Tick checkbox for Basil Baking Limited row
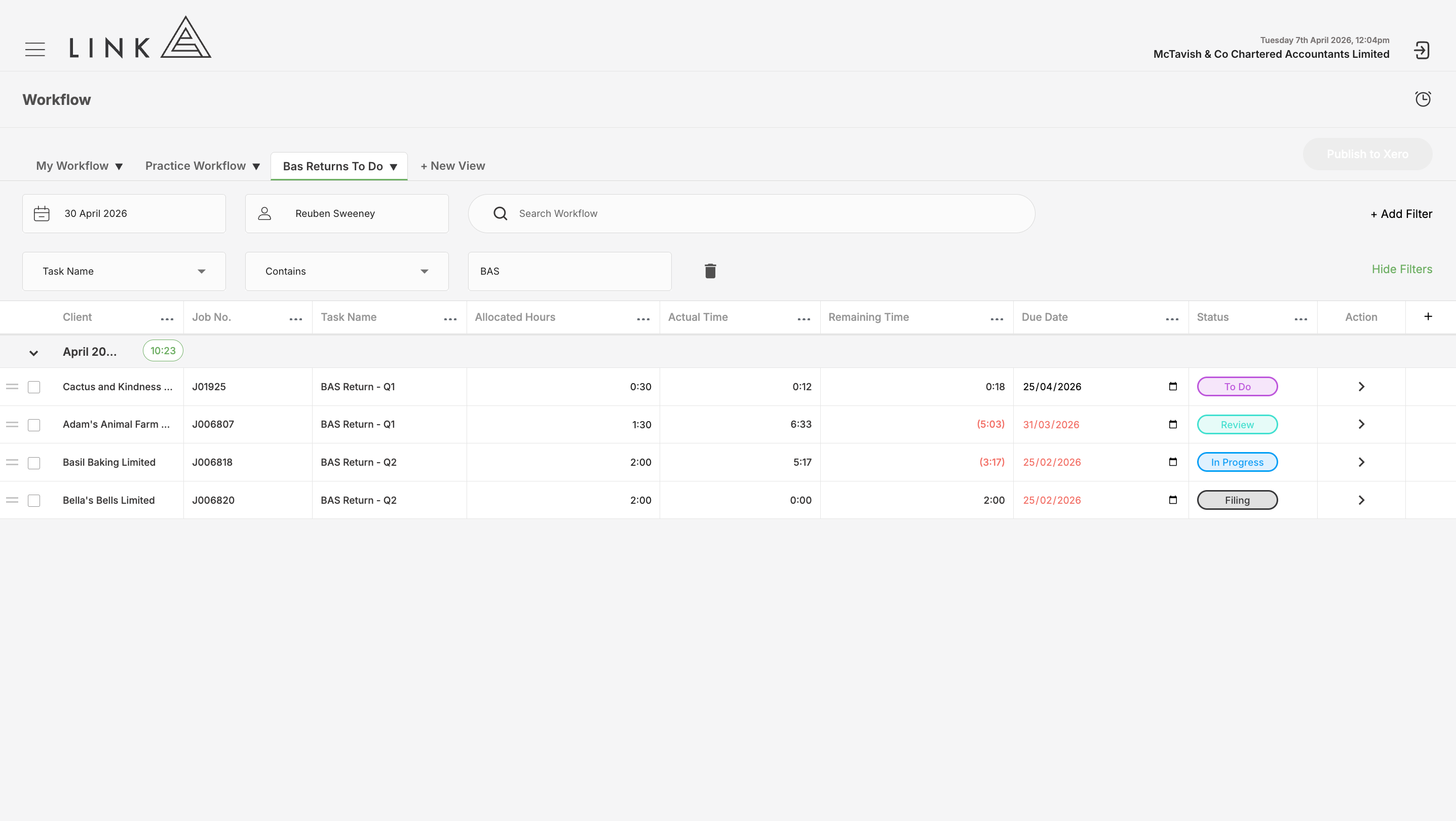This screenshot has height=821, width=1456. click(34, 463)
